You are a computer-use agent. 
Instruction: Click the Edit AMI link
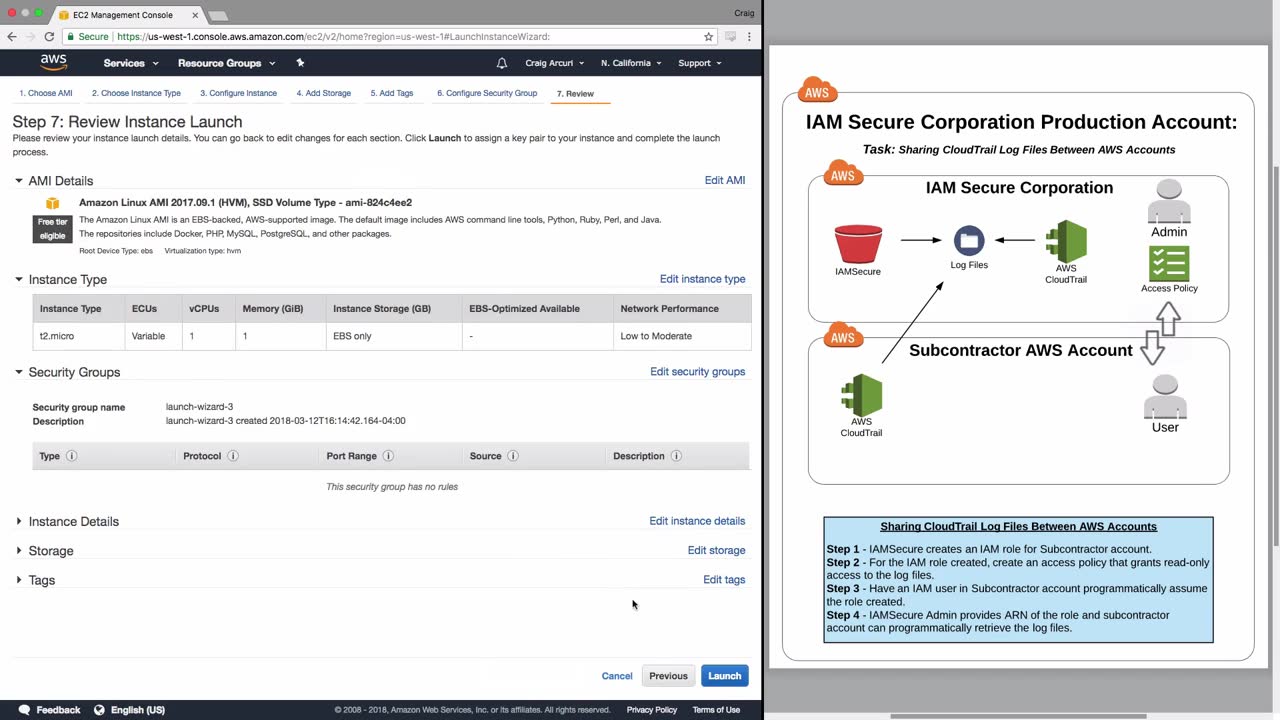click(x=725, y=180)
